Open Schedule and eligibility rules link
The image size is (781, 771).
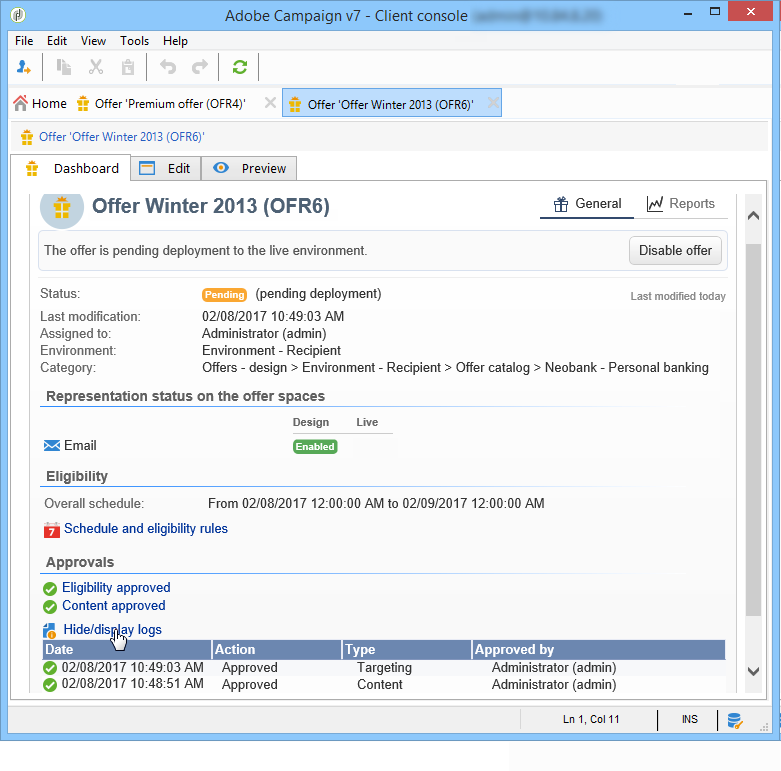(146, 529)
